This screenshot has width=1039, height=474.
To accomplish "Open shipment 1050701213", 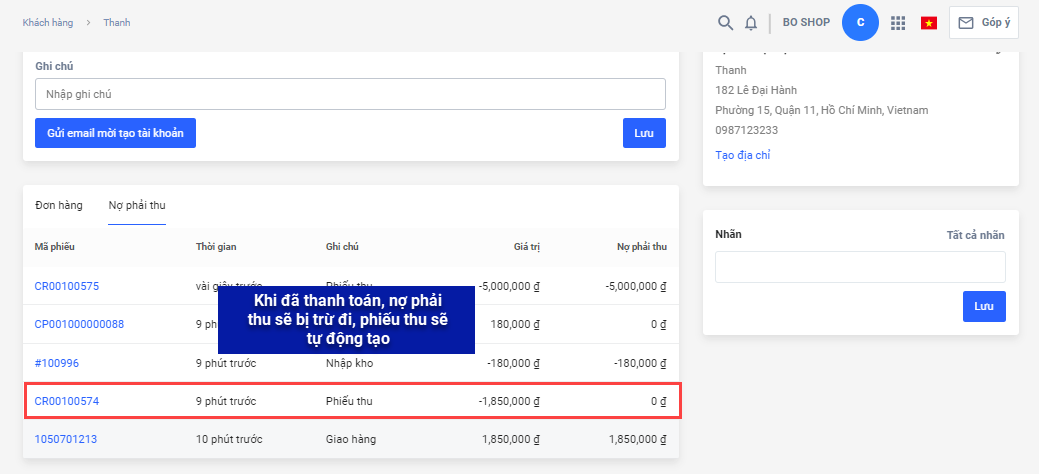I will [66, 439].
